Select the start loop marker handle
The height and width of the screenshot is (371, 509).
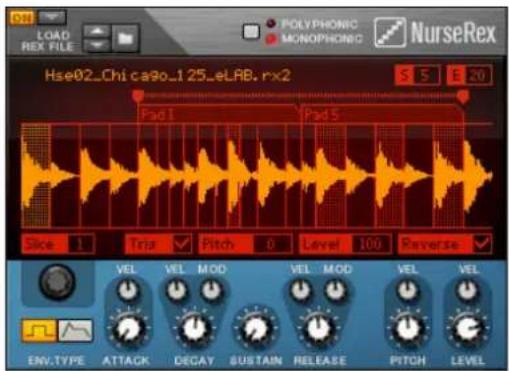[x=138, y=96]
